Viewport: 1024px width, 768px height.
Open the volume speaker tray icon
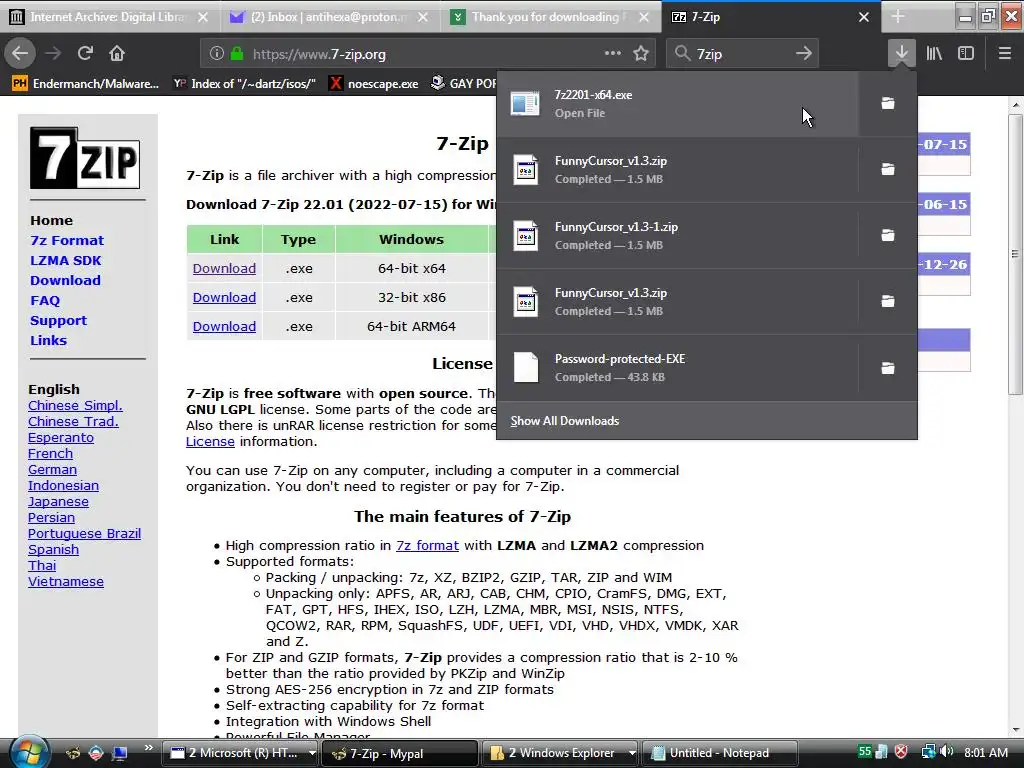coord(948,752)
